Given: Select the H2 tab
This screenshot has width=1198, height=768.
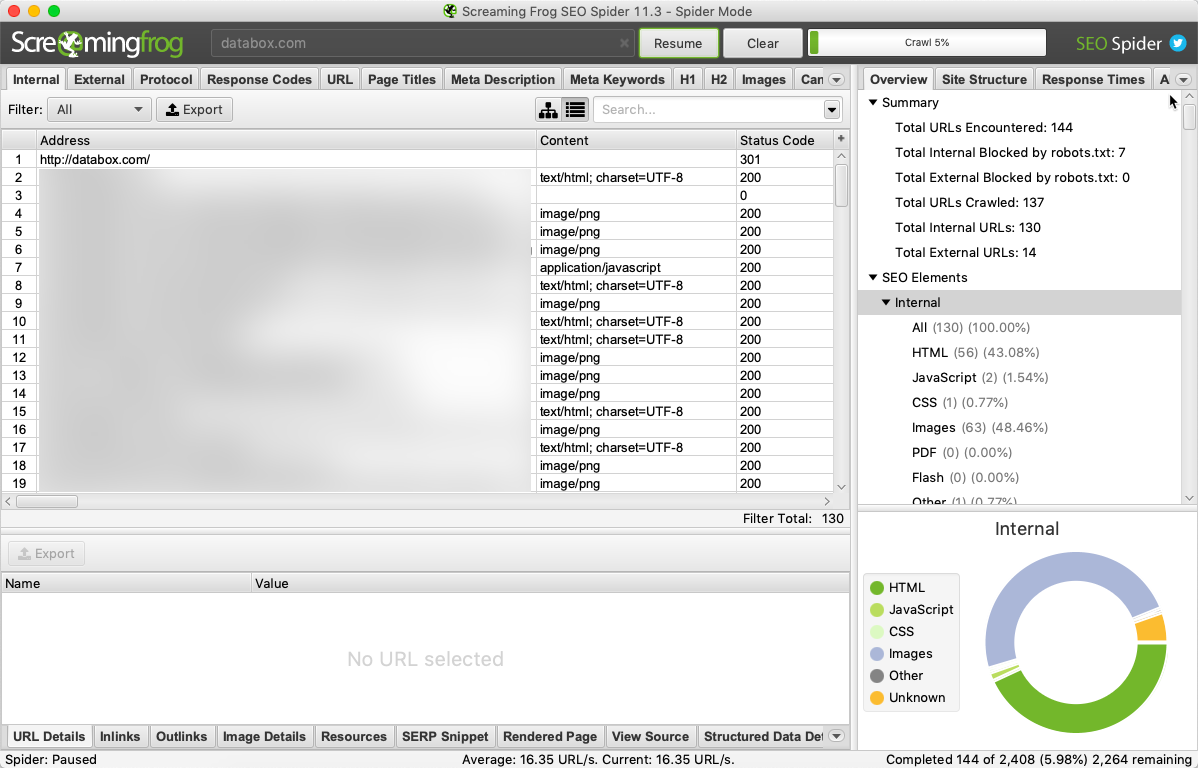Looking at the screenshot, I should pyautogui.click(x=719, y=79).
